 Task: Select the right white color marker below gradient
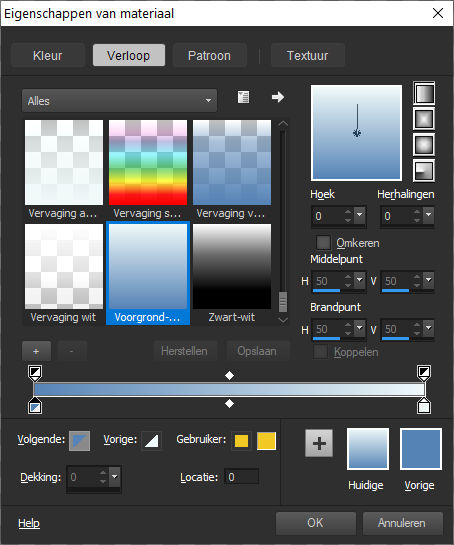click(424, 406)
